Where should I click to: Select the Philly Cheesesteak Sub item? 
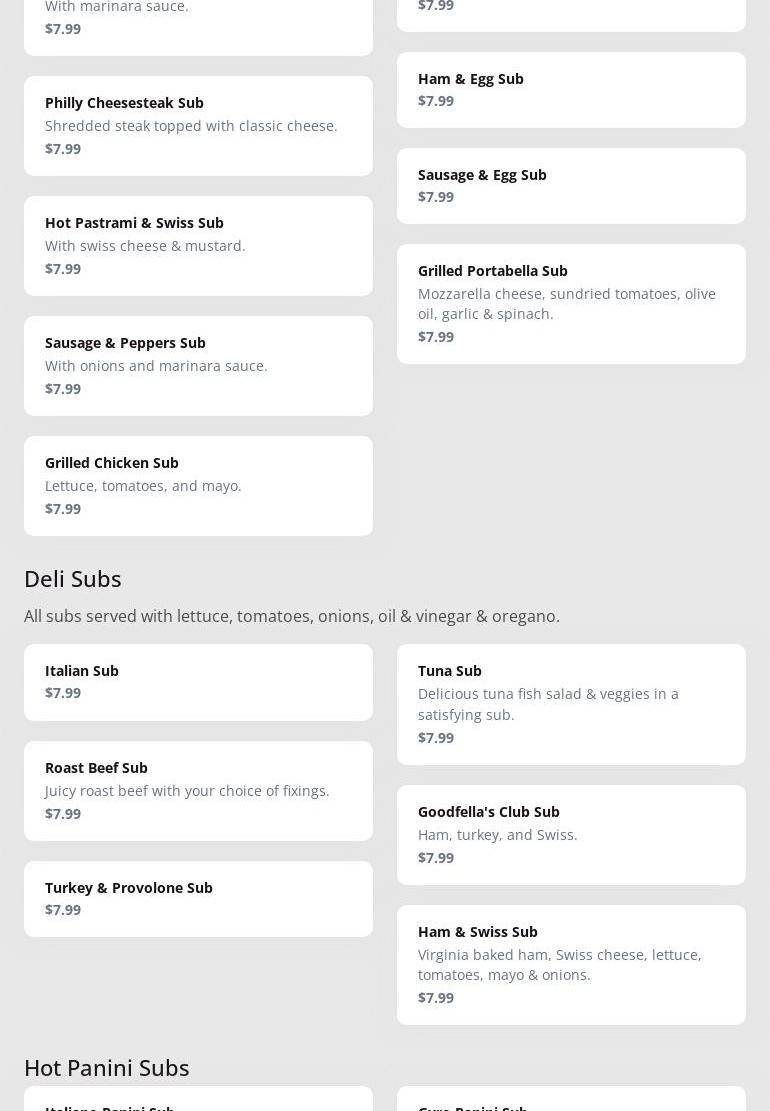(198, 126)
